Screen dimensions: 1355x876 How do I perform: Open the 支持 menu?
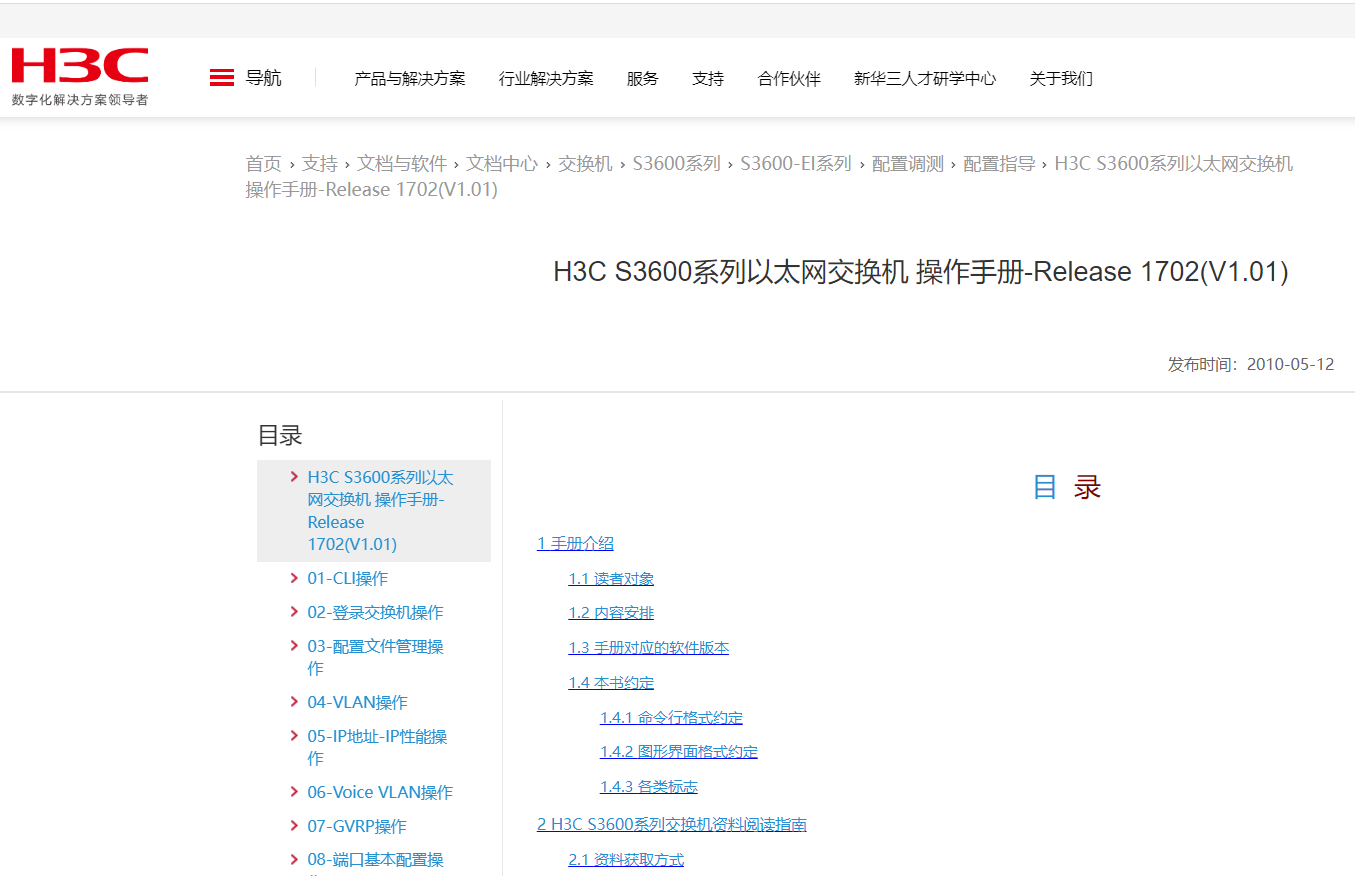point(708,78)
